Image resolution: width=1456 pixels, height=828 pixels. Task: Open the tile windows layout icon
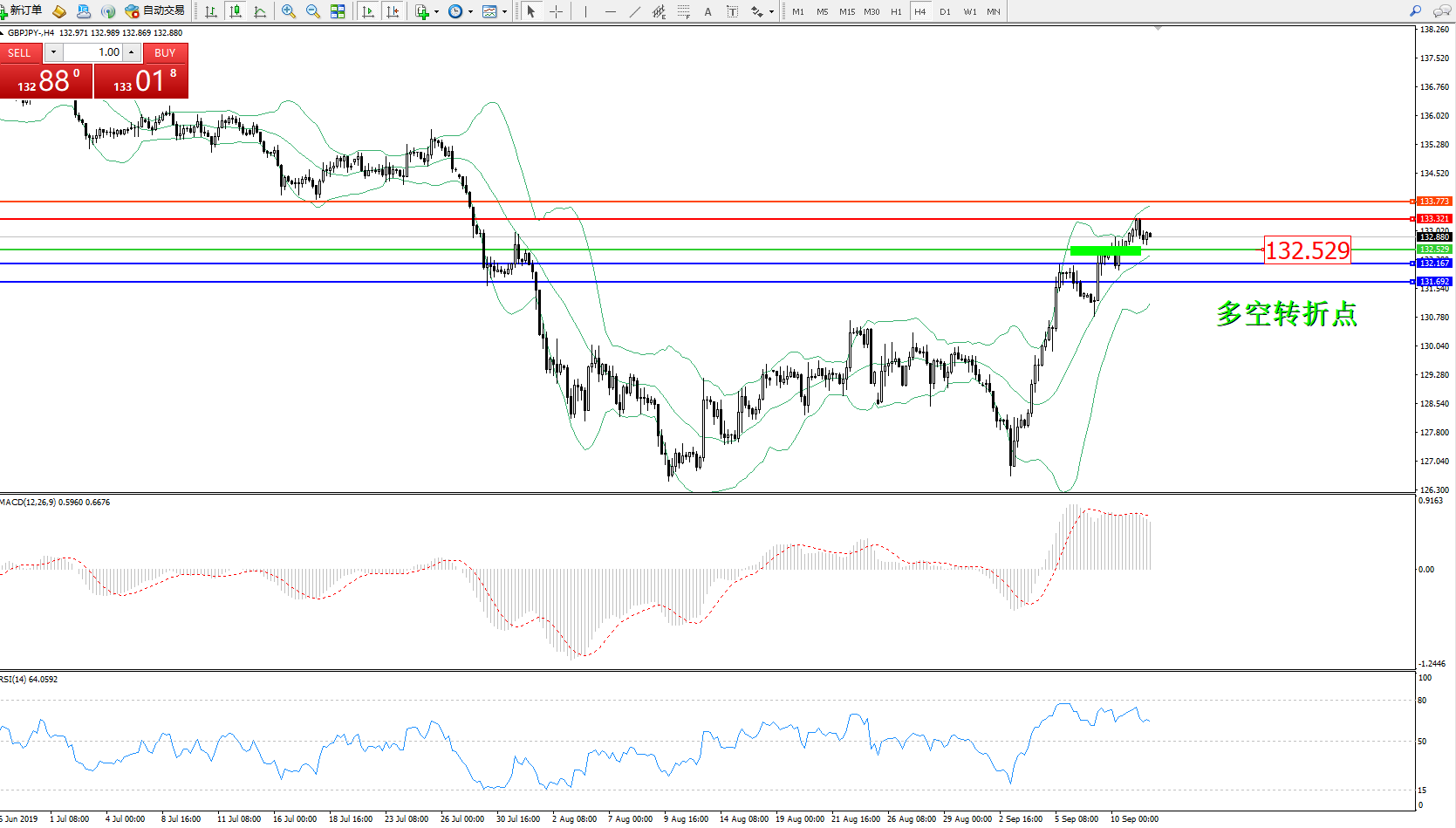338,11
